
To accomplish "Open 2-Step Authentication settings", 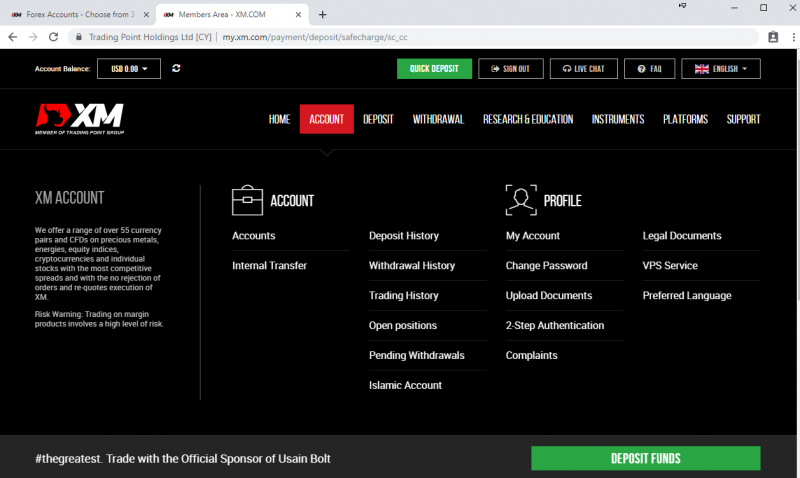I will [555, 325].
